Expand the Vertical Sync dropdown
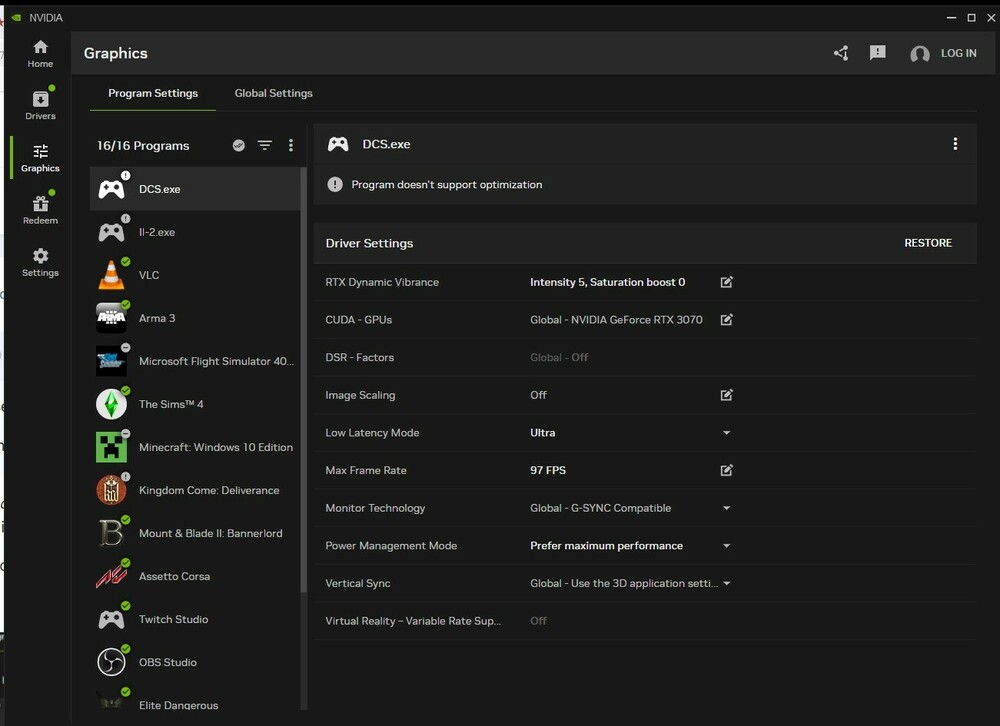 [x=727, y=584]
